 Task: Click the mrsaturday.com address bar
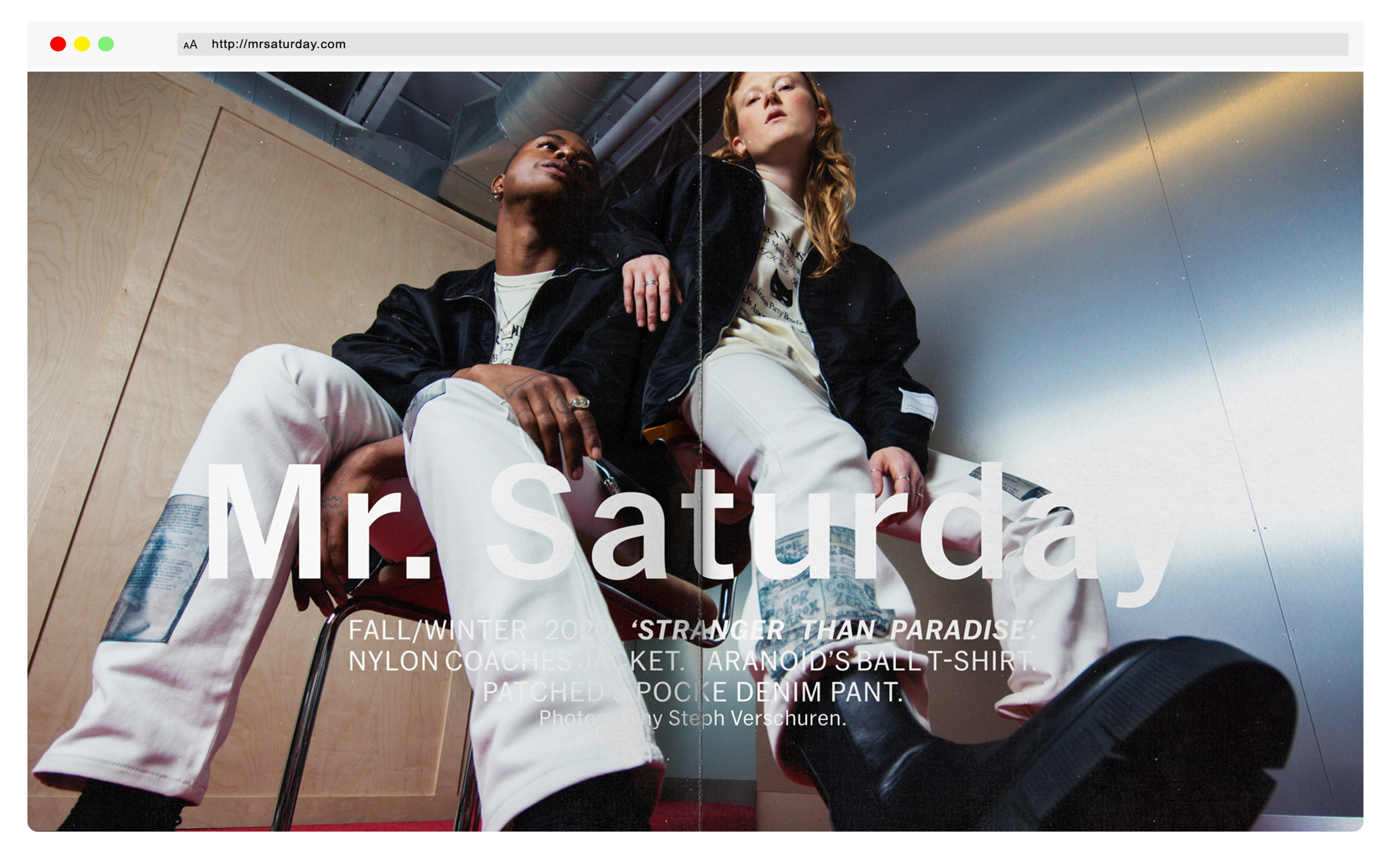click(x=763, y=44)
